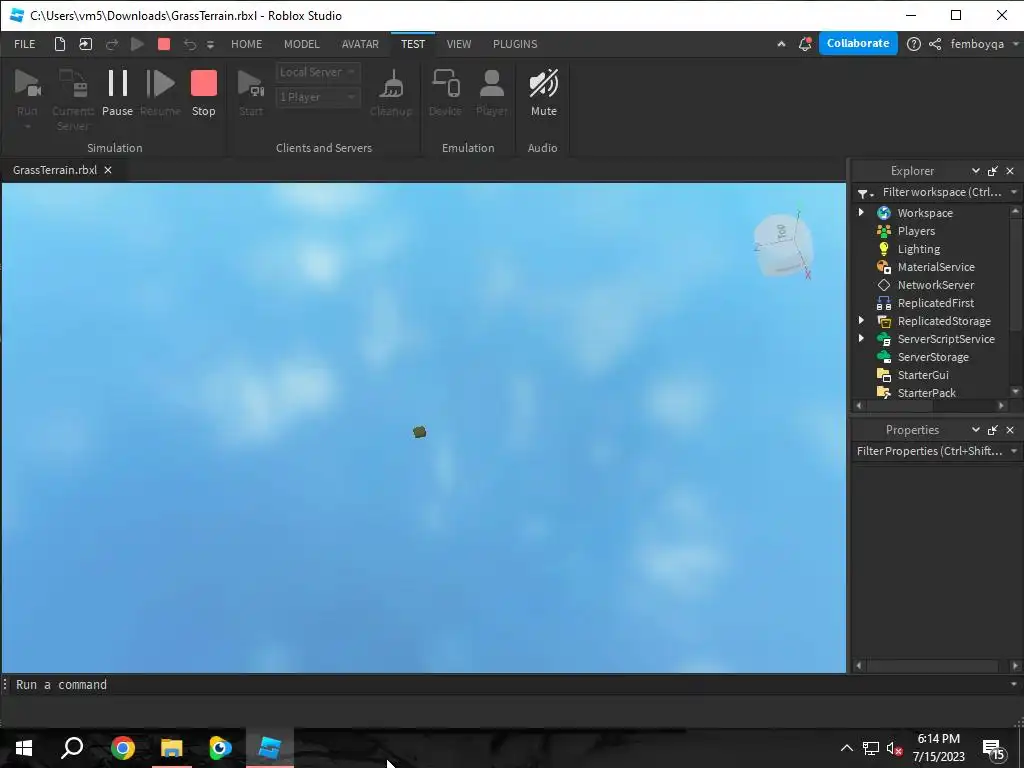
Task: Show hidden system tray icons
Action: pyautogui.click(x=846, y=748)
